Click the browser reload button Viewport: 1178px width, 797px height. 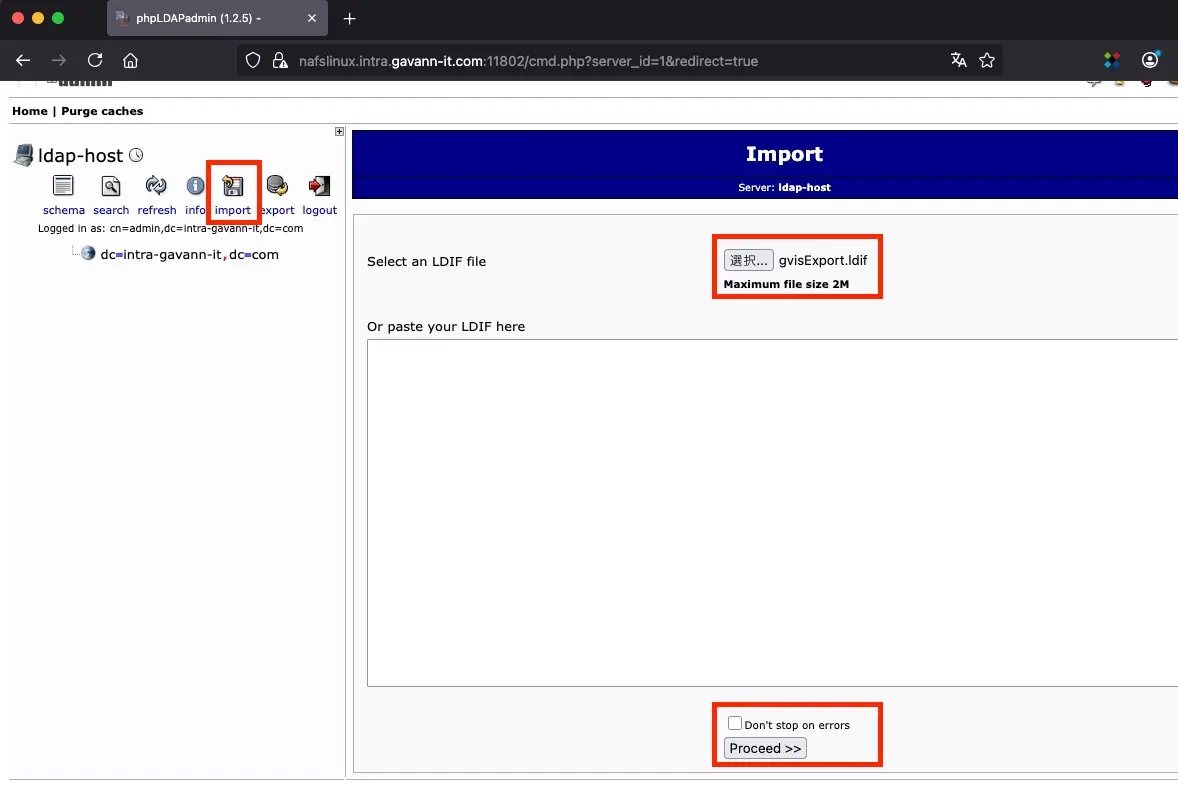click(95, 60)
